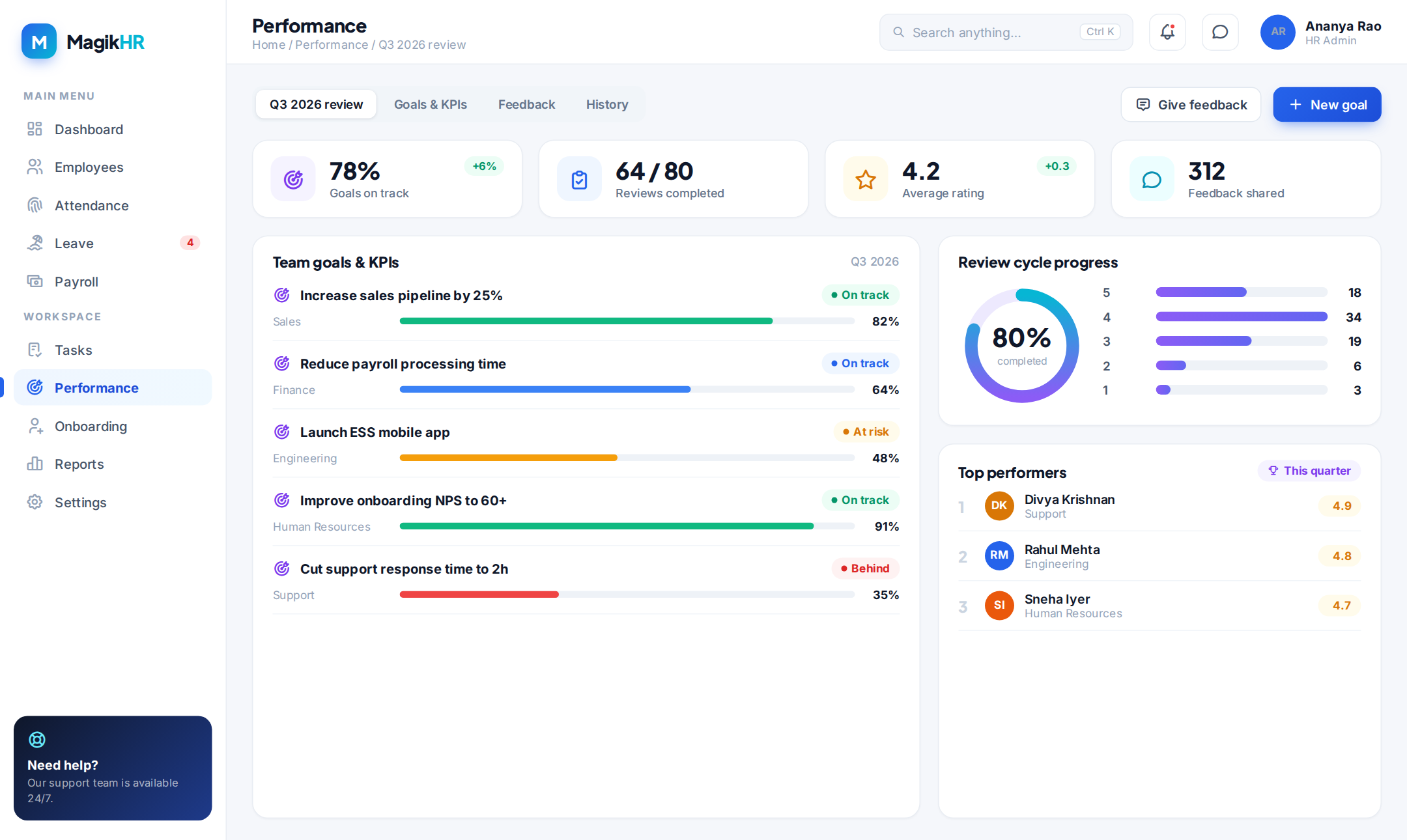Click the Attendance fingerprint icon in the sidebar
Image resolution: width=1407 pixels, height=840 pixels.
point(35,205)
